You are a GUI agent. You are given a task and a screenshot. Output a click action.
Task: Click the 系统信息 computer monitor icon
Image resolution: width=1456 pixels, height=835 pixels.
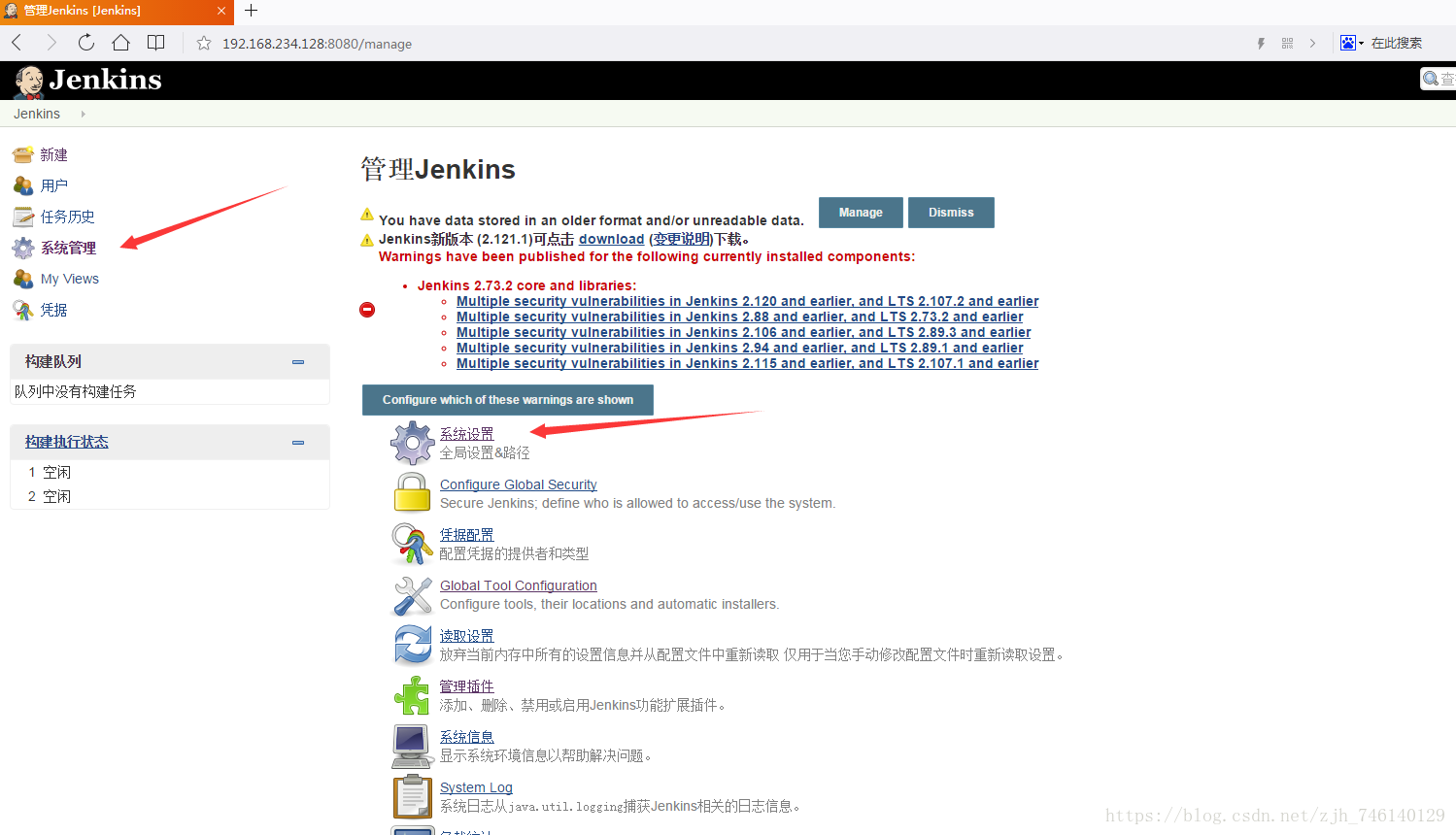[x=413, y=746]
